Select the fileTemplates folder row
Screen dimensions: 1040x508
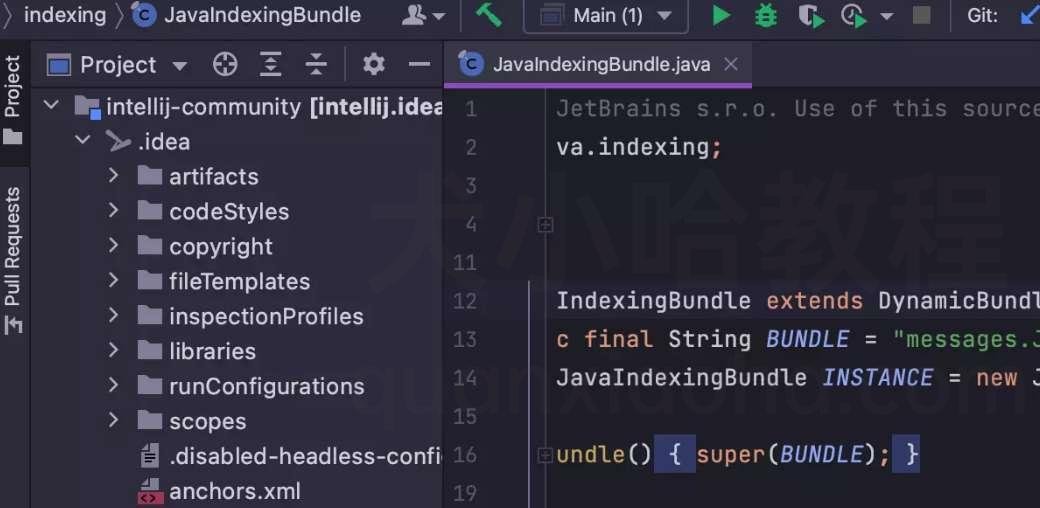(x=237, y=281)
